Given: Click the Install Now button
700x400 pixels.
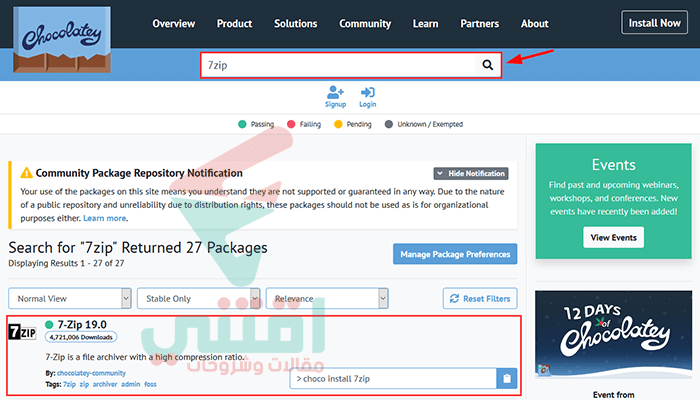Looking at the screenshot, I should 654,23.
